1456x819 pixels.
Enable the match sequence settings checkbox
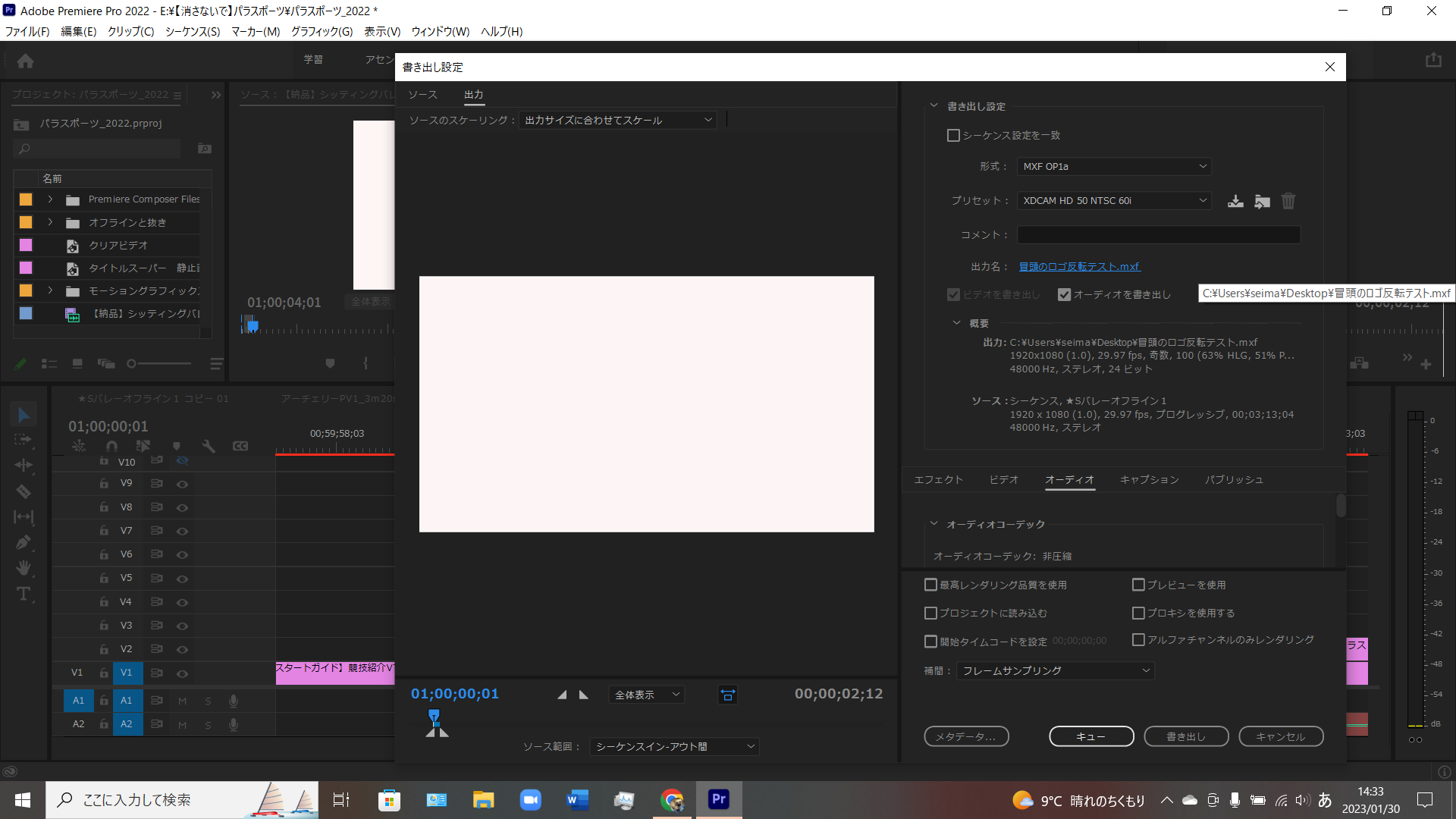953,136
